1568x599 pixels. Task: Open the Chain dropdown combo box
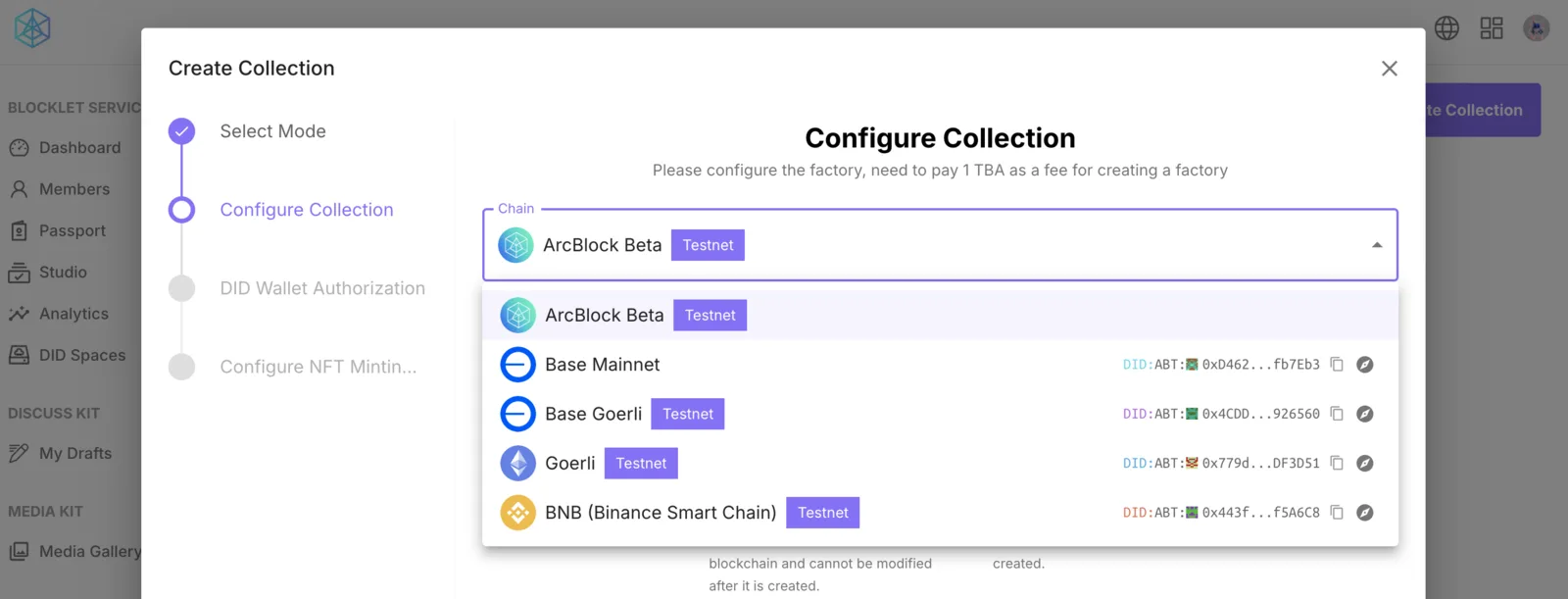[940, 245]
